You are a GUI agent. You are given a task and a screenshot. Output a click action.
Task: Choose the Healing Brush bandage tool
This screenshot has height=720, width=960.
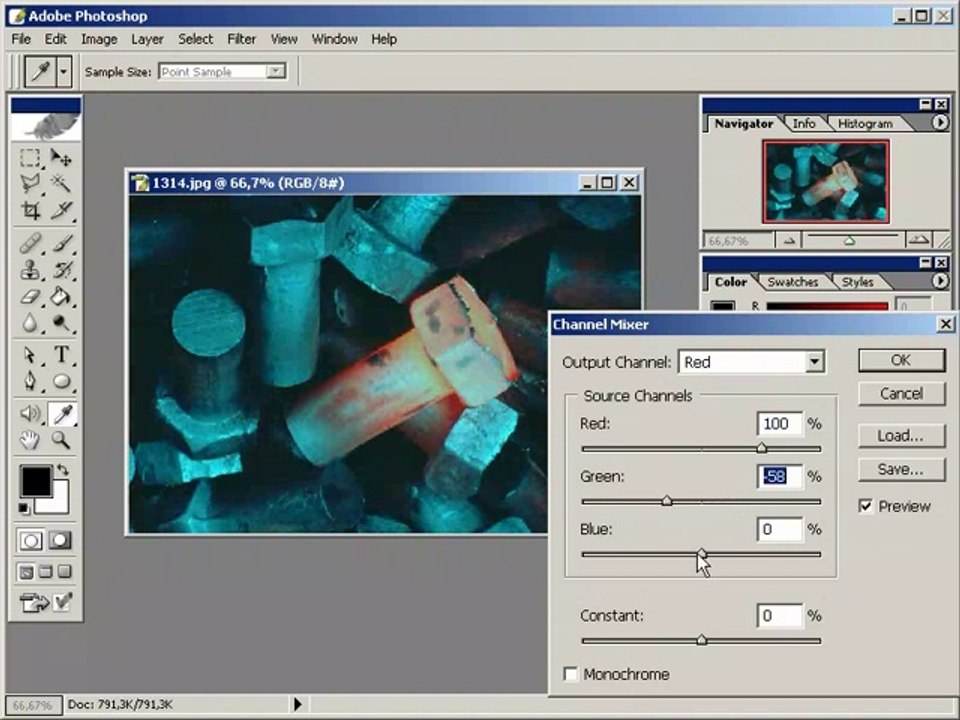click(29, 243)
